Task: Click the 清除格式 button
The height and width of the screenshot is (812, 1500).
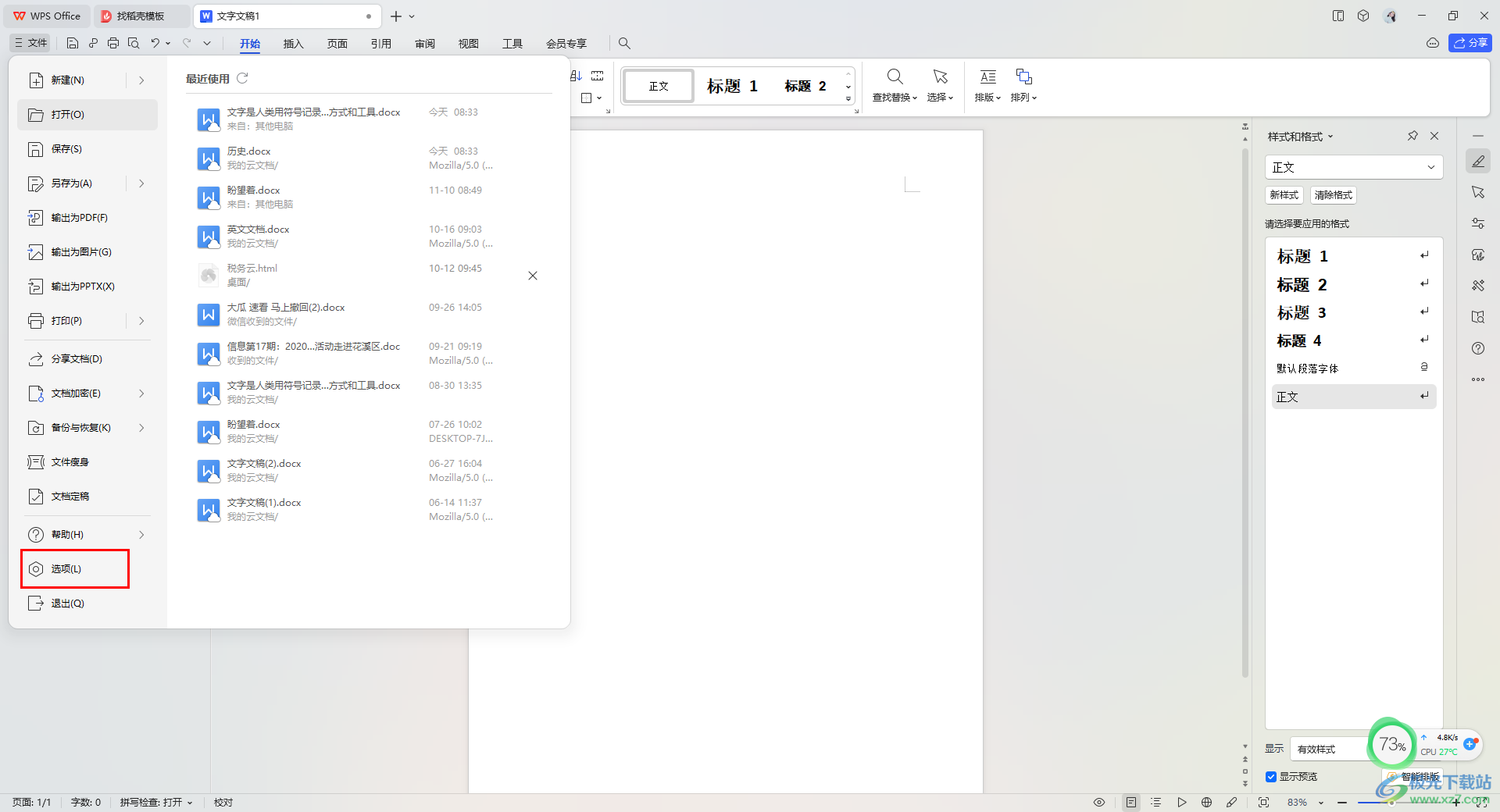Action: point(1333,195)
